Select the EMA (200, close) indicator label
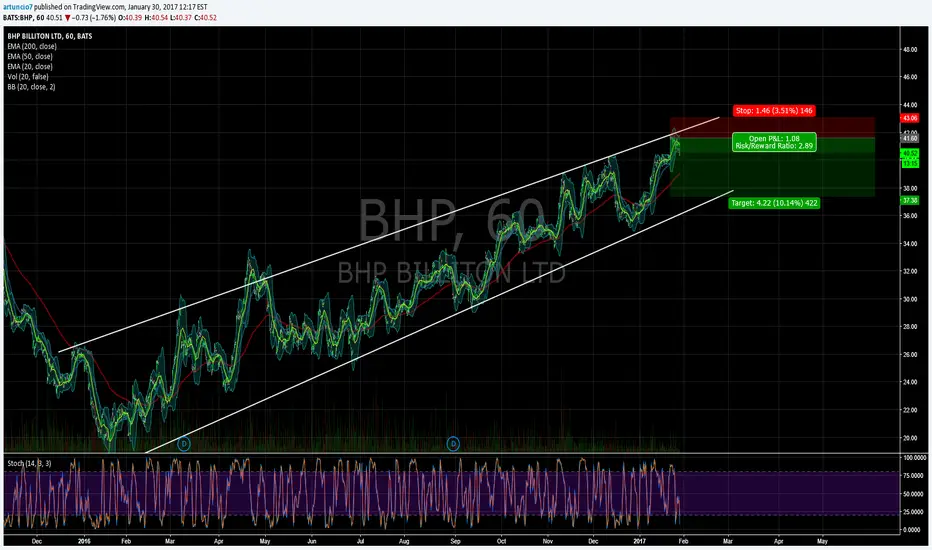The image size is (932, 550). (x=32, y=46)
